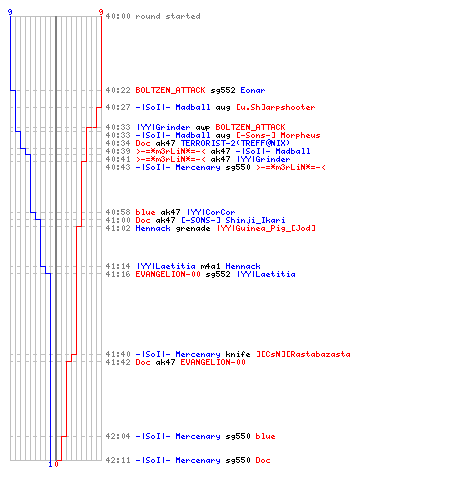
Task: Click |YY|CorCor at 40:58
Action: click(211, 212)
